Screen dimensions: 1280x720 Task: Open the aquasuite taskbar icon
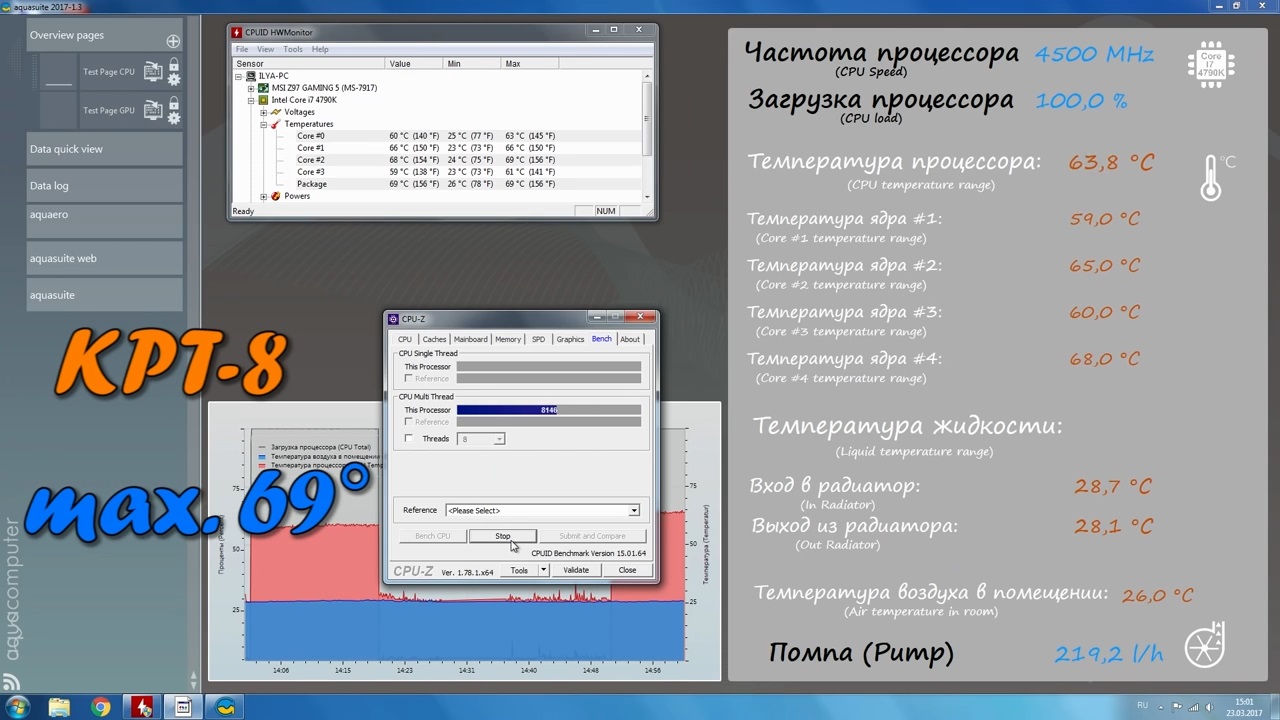click(226, 708)
